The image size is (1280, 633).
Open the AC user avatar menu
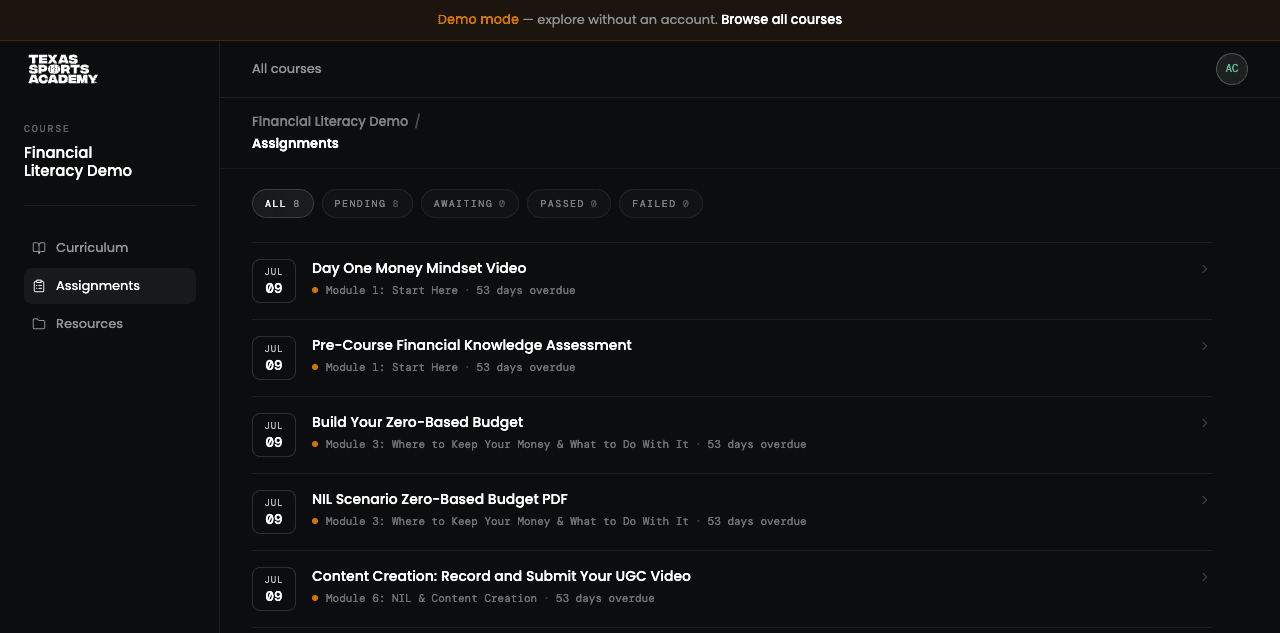(x=1232, y=69)
